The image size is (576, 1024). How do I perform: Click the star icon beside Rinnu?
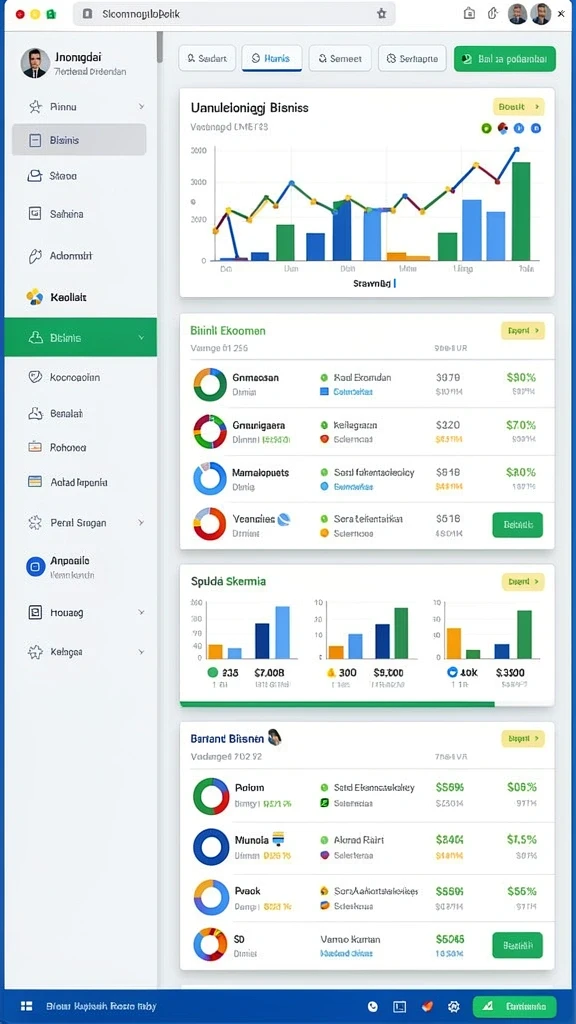[35, 106]
